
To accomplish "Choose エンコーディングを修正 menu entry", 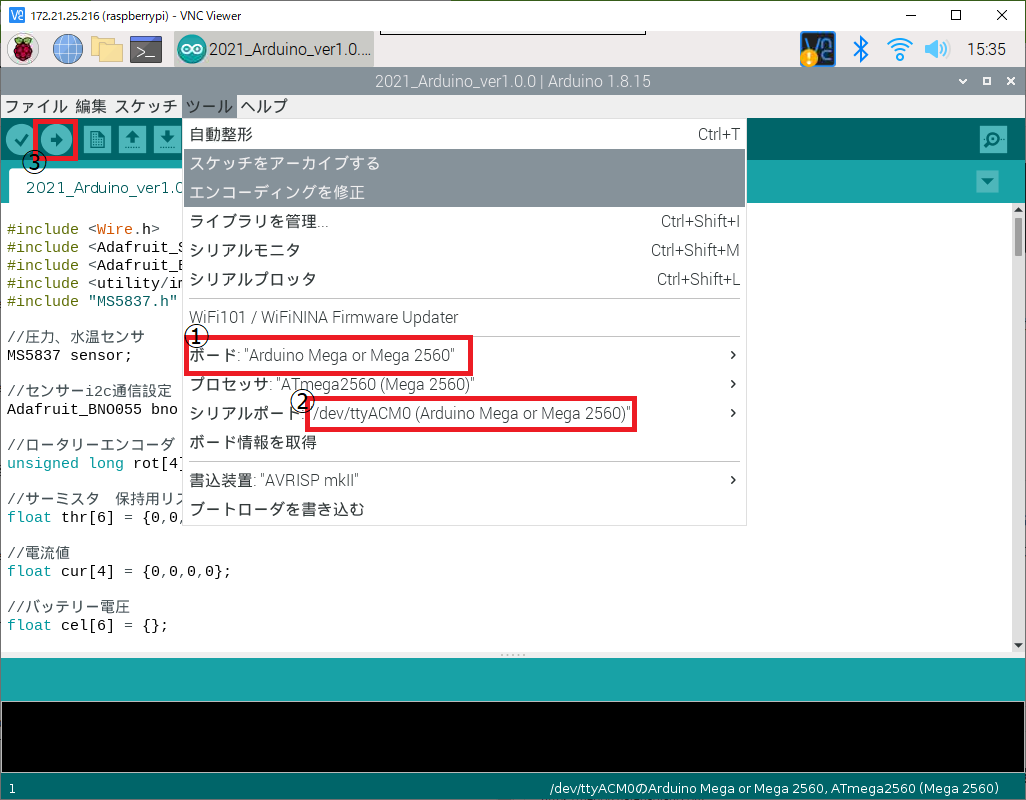I will [x=465, y=192].
